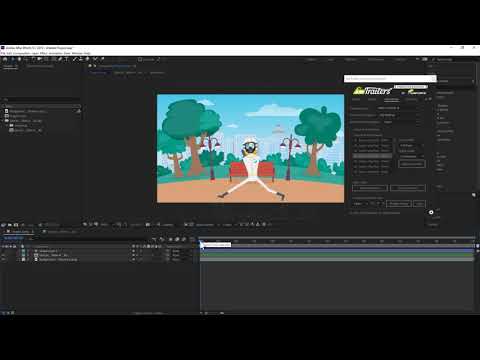
Task: Toggle visibility of the second timeline layer
Action: point(3,255)
